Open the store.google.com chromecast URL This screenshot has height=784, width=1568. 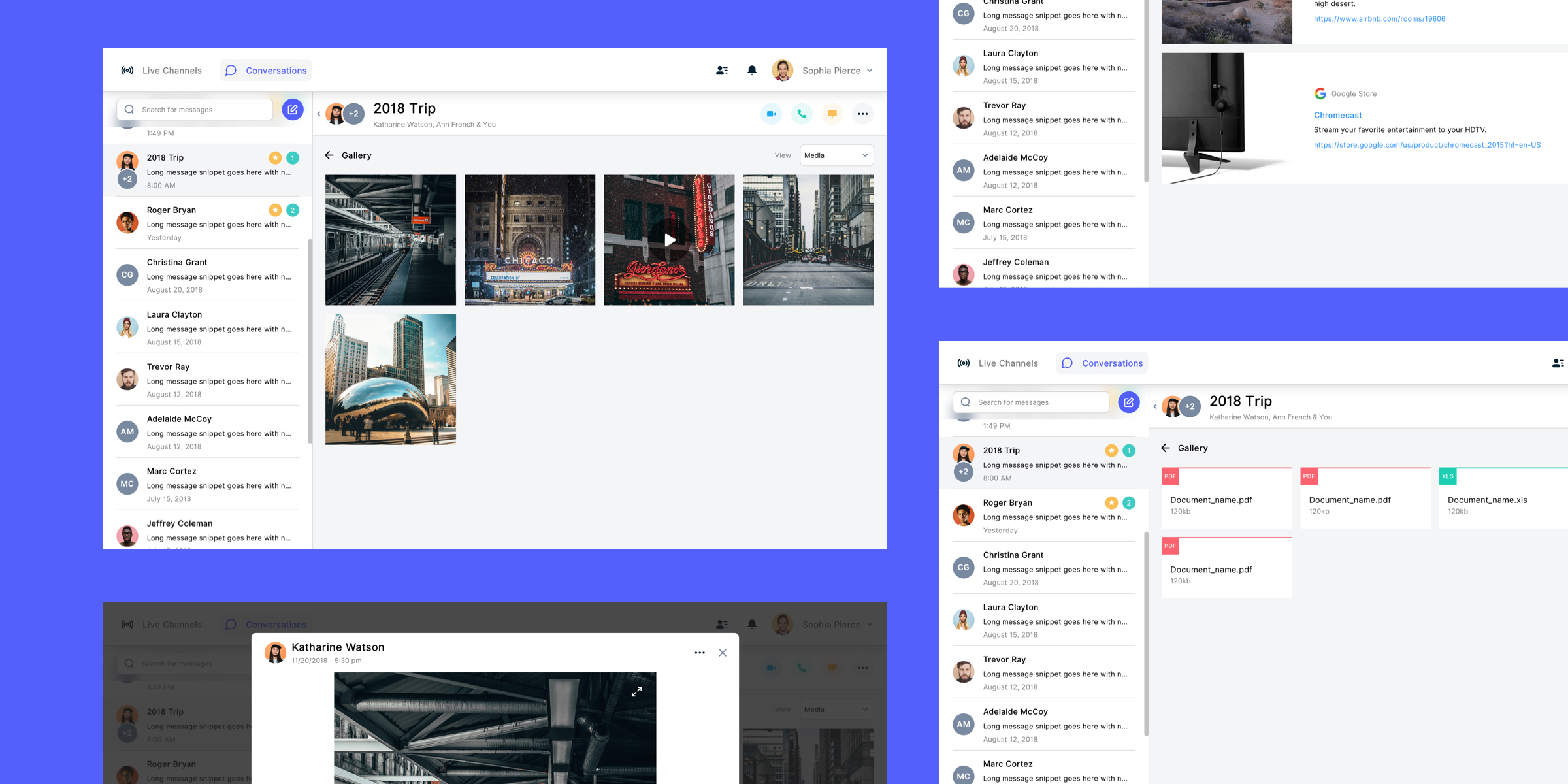(x=1427, y=145)
